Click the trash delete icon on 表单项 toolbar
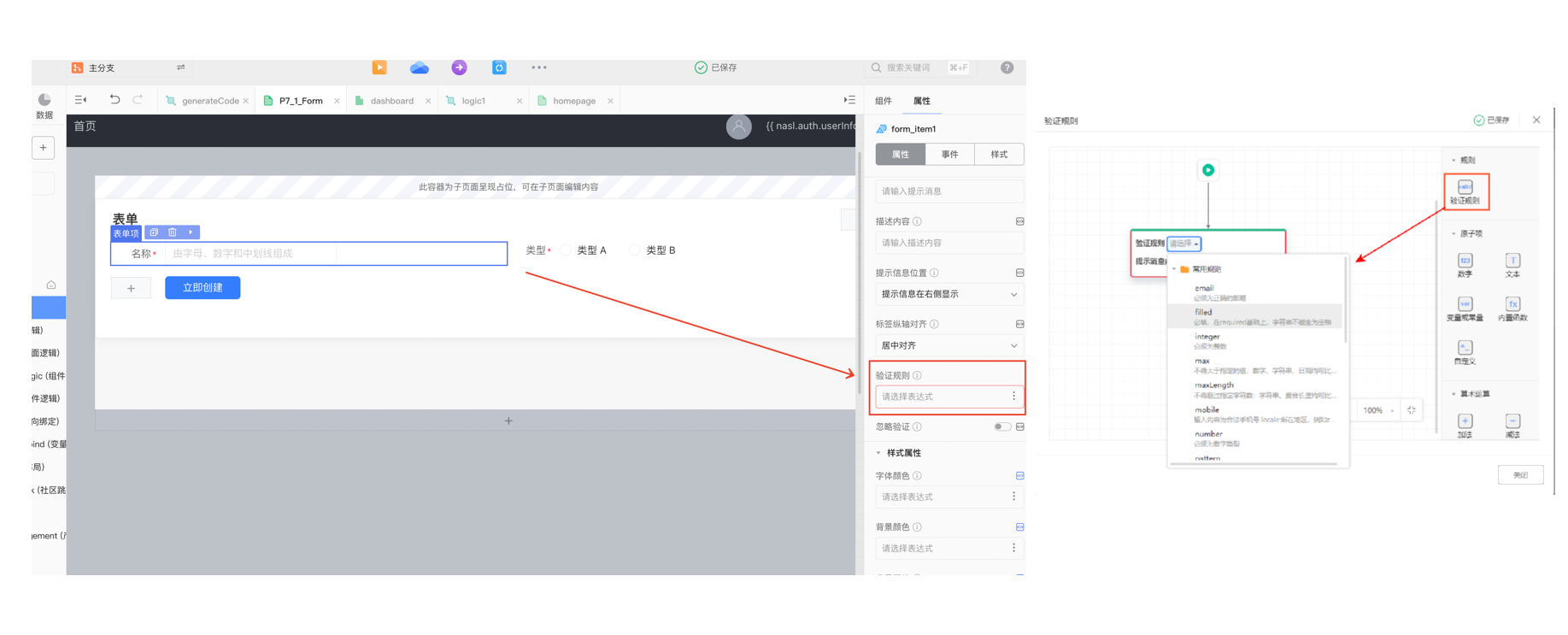 [x=173, y=232]
